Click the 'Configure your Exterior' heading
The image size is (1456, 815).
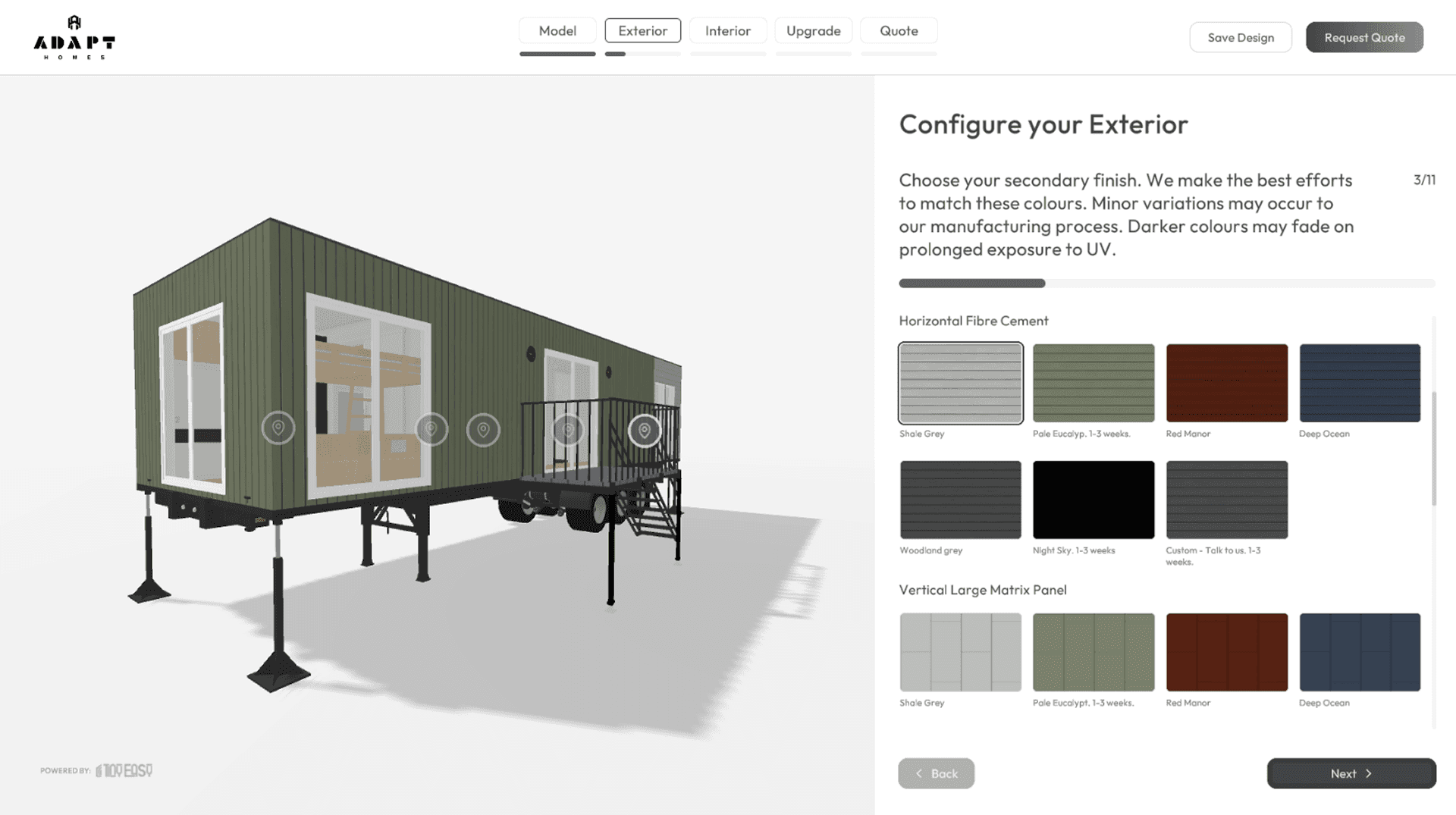tap(1043, 124)
